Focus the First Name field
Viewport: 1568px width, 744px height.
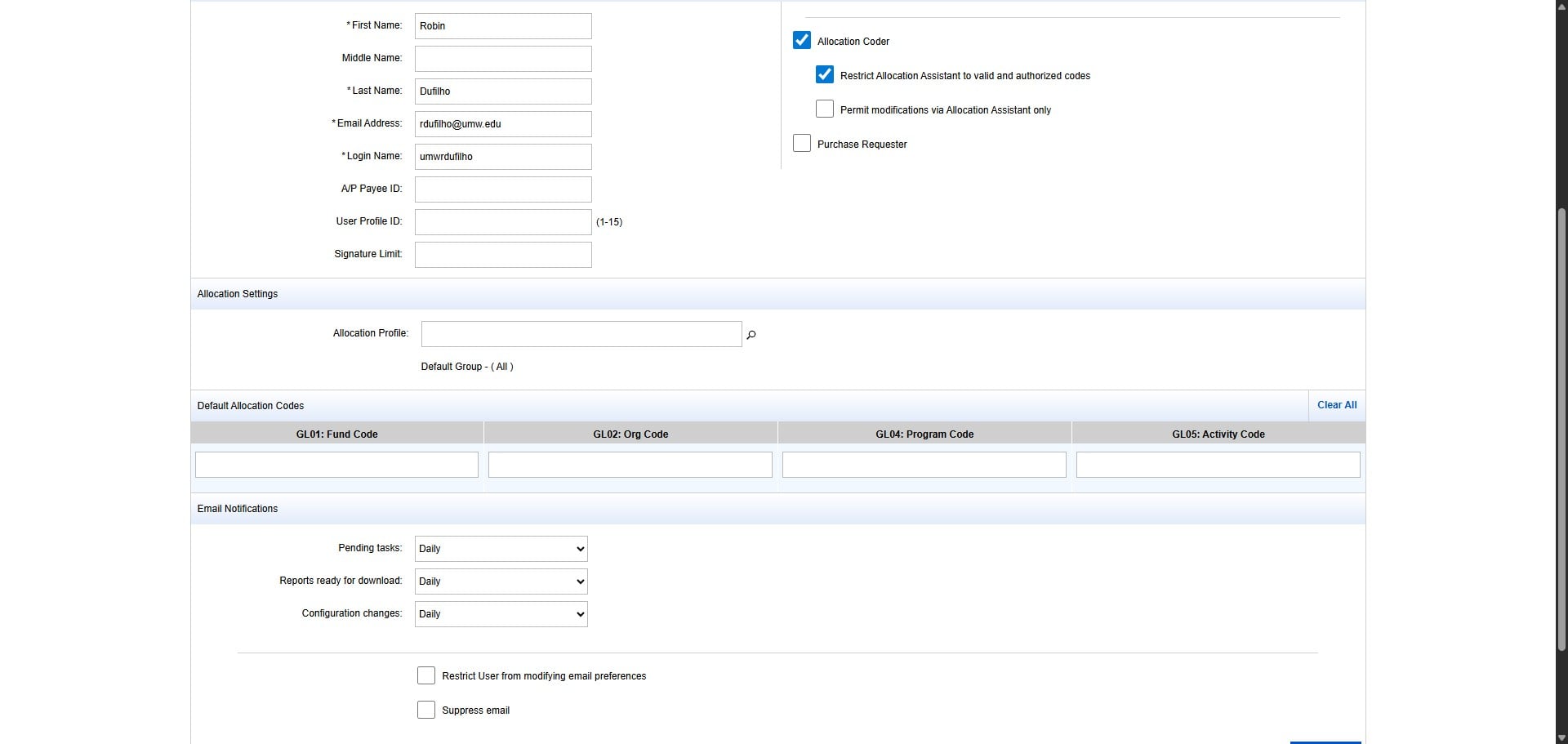point(503,26)
